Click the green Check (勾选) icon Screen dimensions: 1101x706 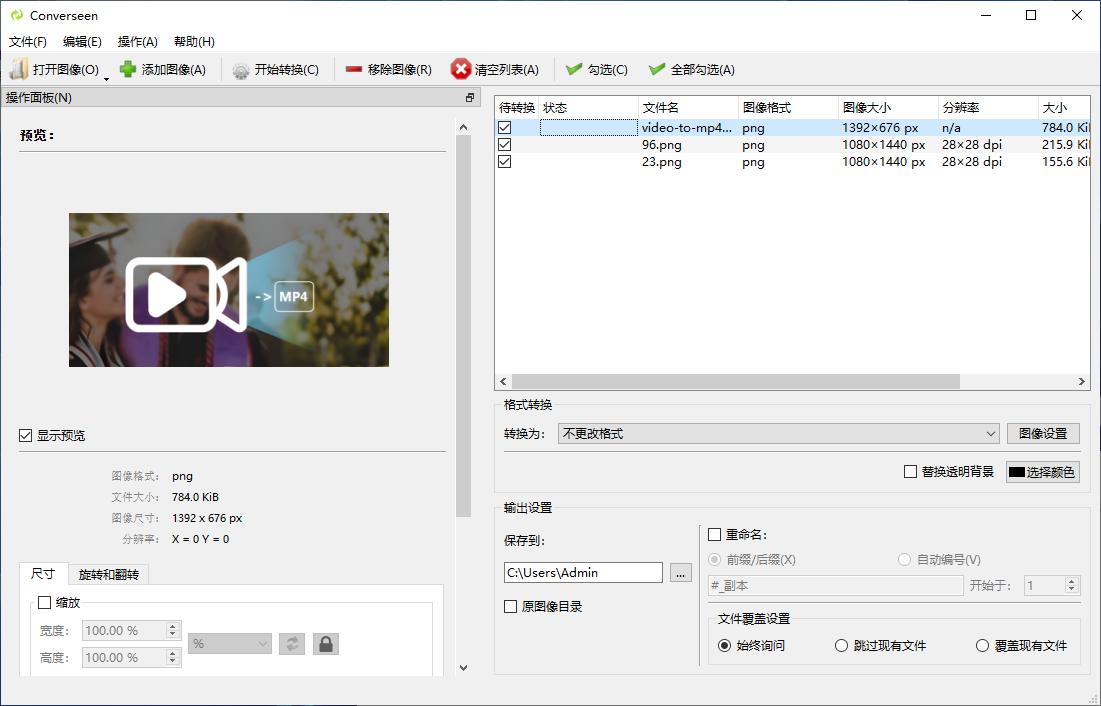[574, 69]
